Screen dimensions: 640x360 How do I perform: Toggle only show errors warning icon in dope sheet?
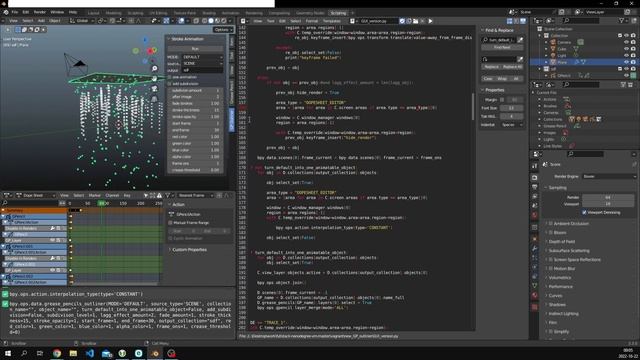[159, 196]
